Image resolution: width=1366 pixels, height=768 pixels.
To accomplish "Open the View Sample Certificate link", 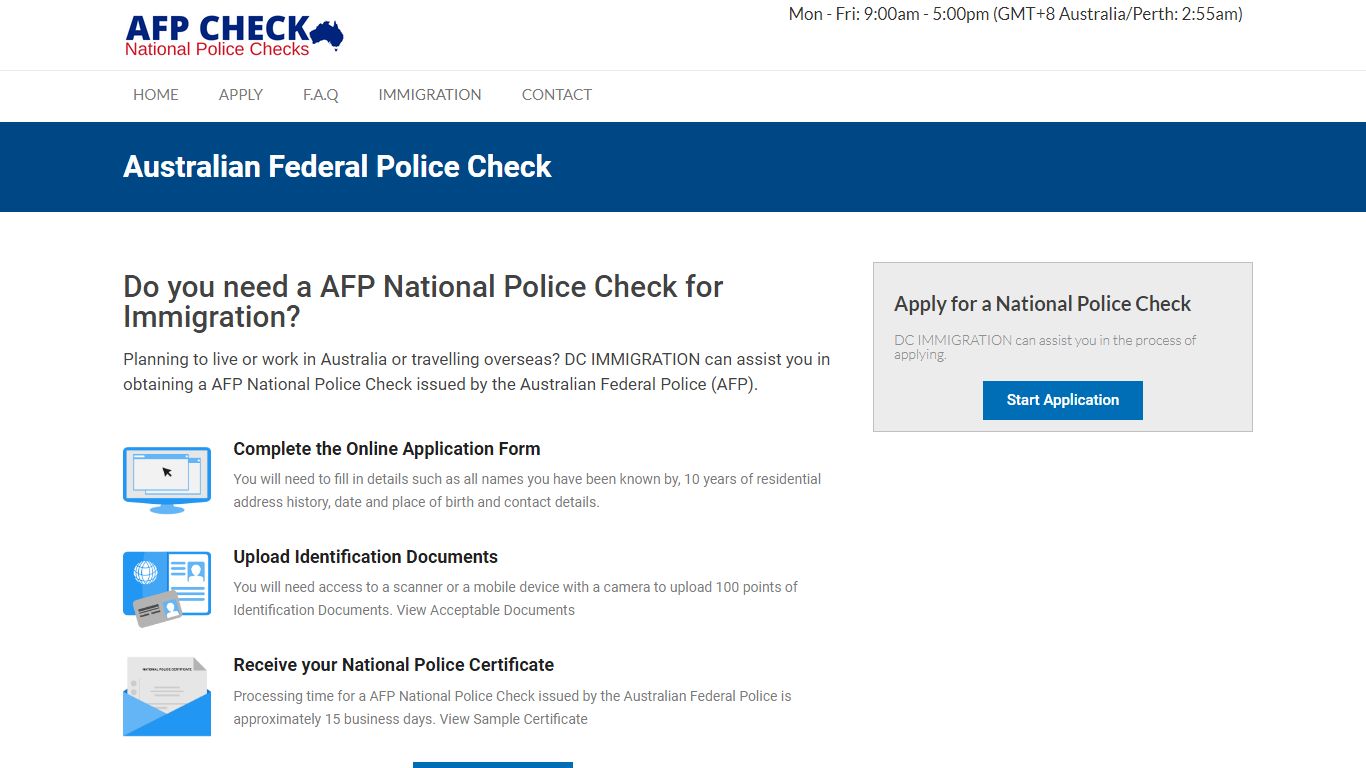I will point(514,719).
